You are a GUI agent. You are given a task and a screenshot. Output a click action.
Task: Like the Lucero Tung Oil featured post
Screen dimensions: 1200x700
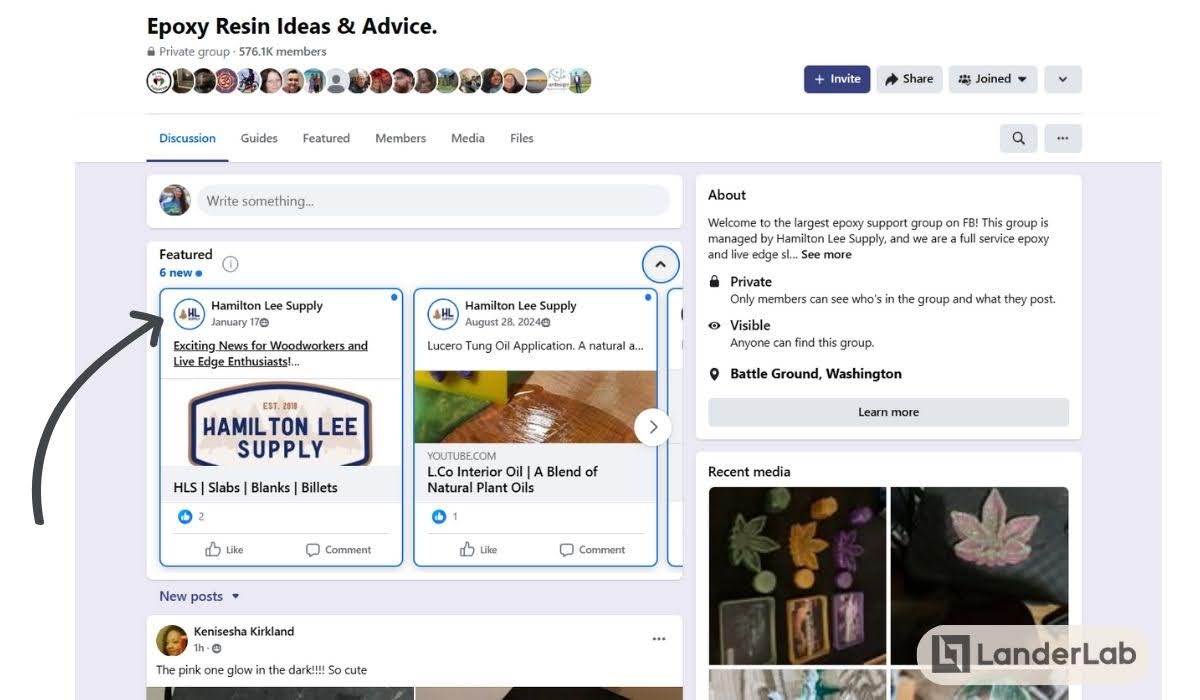click(478, 549)
